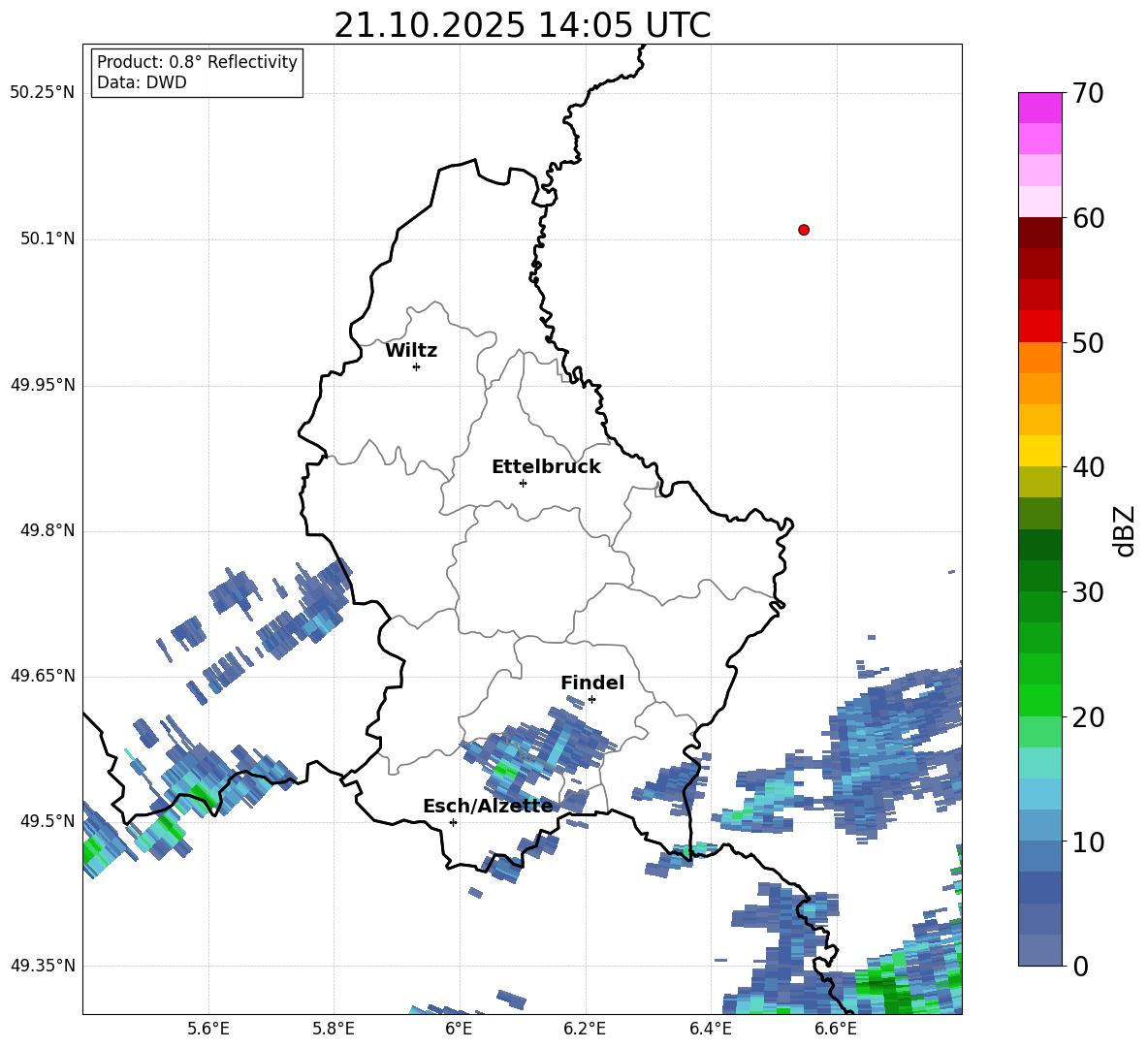The image size is (1148, 1048).
Task: Click the 6.4°E longitude label
Action: [x=710, y=1029]
